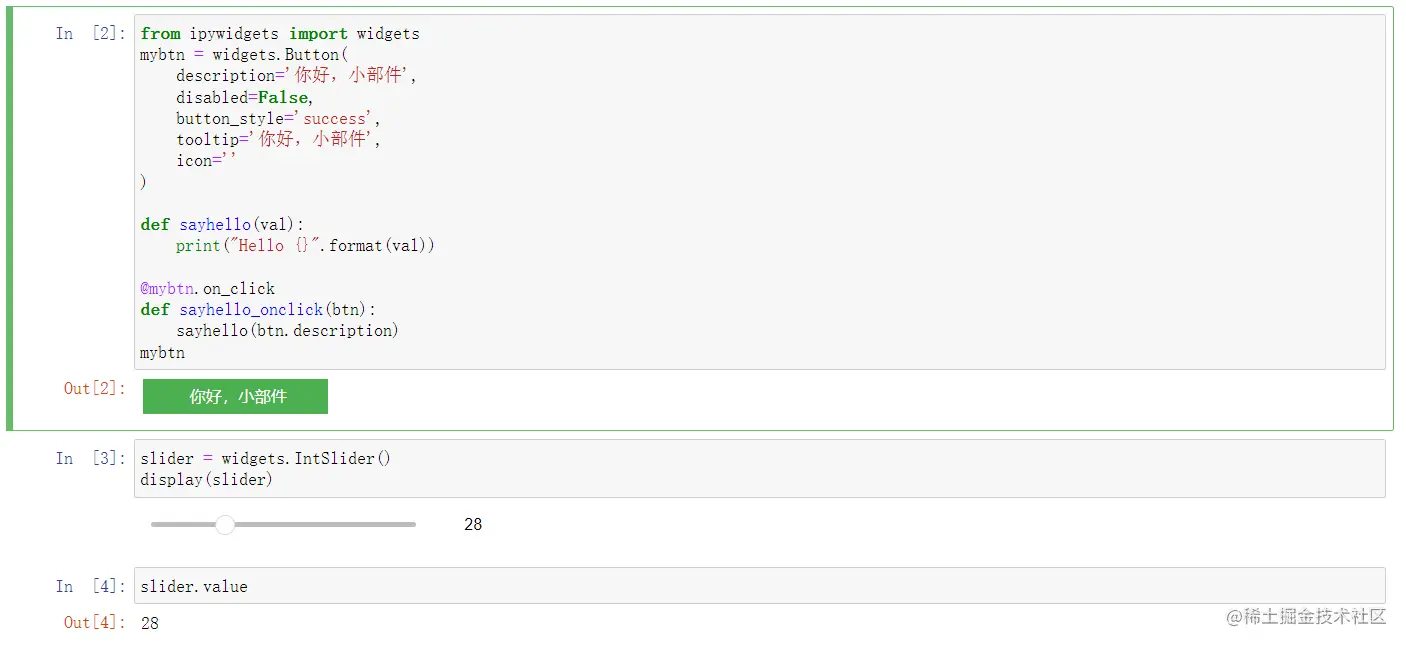Click the slider value readout showing 28

pyautogui.click(x=473, y=523)
